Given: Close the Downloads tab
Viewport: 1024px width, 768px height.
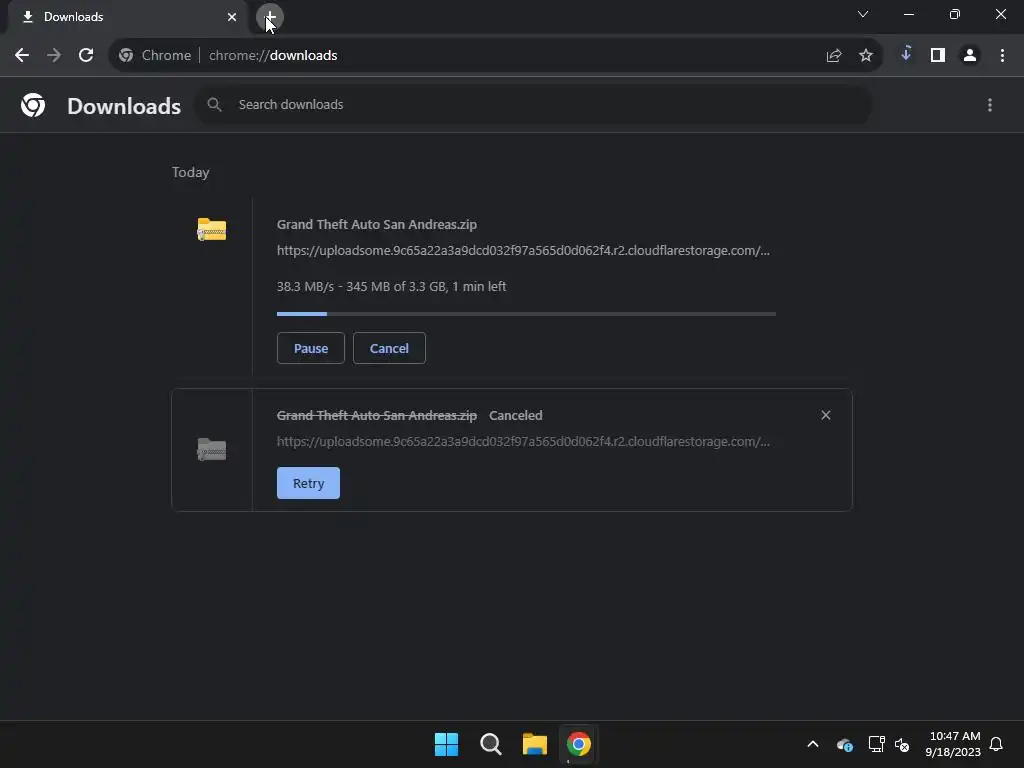Looking at the screenshot, I should (x=232, y=17).
